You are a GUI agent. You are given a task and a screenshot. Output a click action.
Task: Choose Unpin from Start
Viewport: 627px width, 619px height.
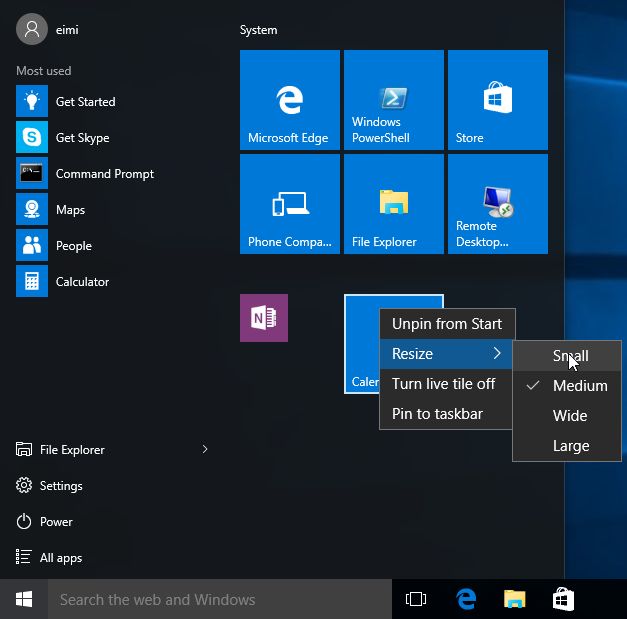pyautogui.click(x=447, y=324)
